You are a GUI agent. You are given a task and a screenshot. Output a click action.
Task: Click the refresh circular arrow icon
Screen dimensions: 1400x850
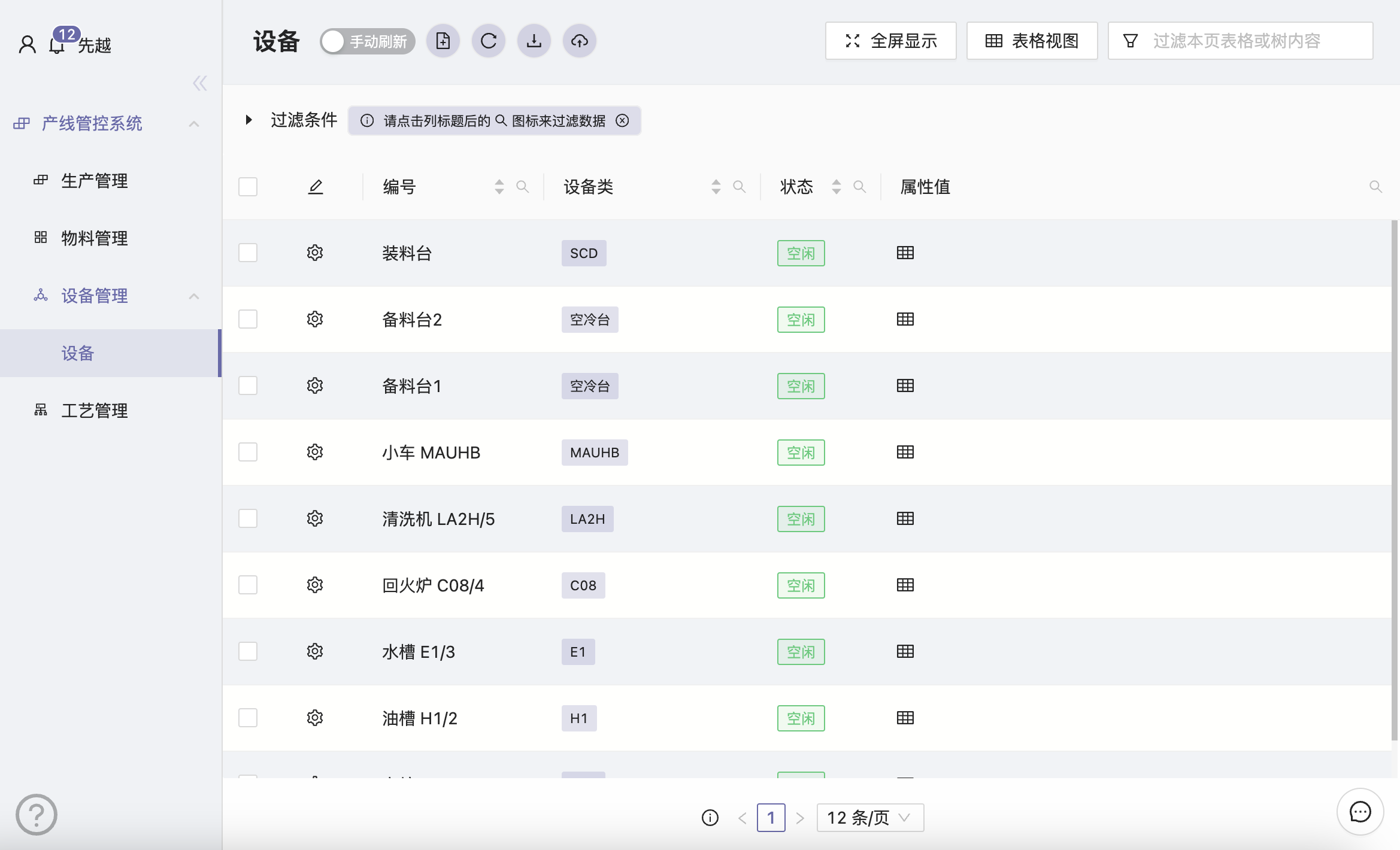pyautogui.click(x=489, y=41)
